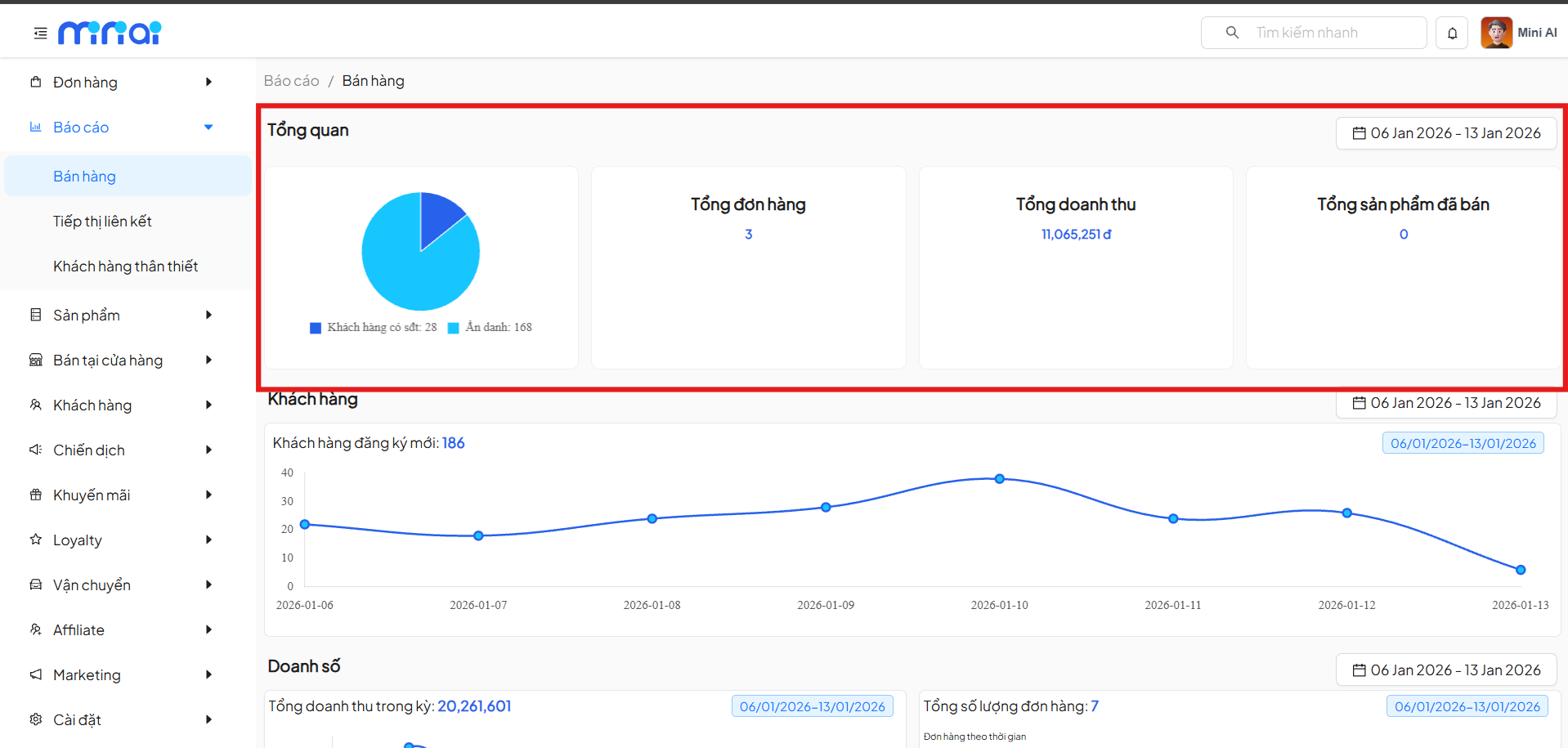The height and width of the screenshot is (748, 1568).
Task: Click the Mini AI user avatar
Action: [1496, 34]
